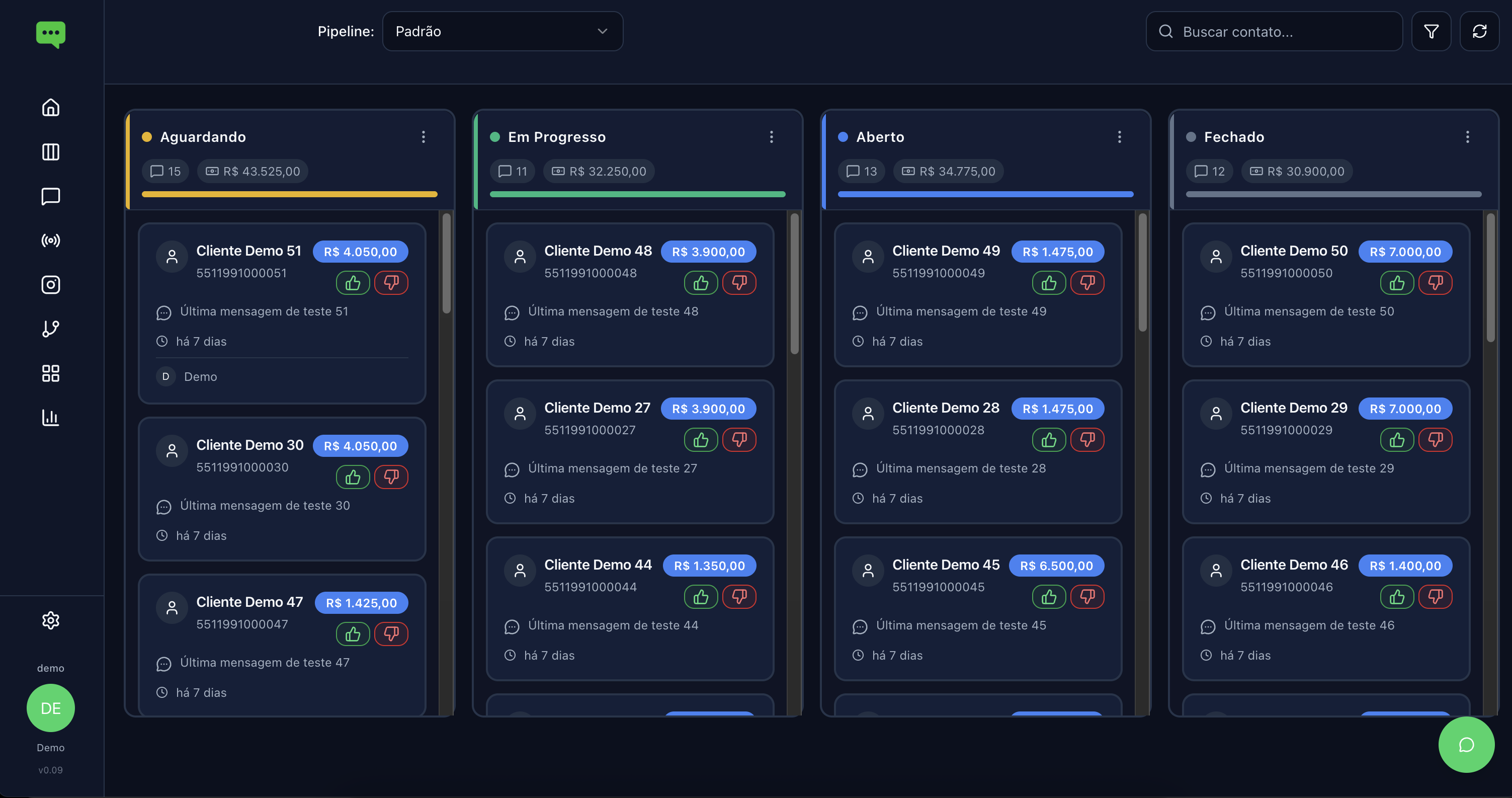Screen dimensions: 1512x798
Task: Open the apps grid icon in sidebar
Action: [x=50, y=373]
